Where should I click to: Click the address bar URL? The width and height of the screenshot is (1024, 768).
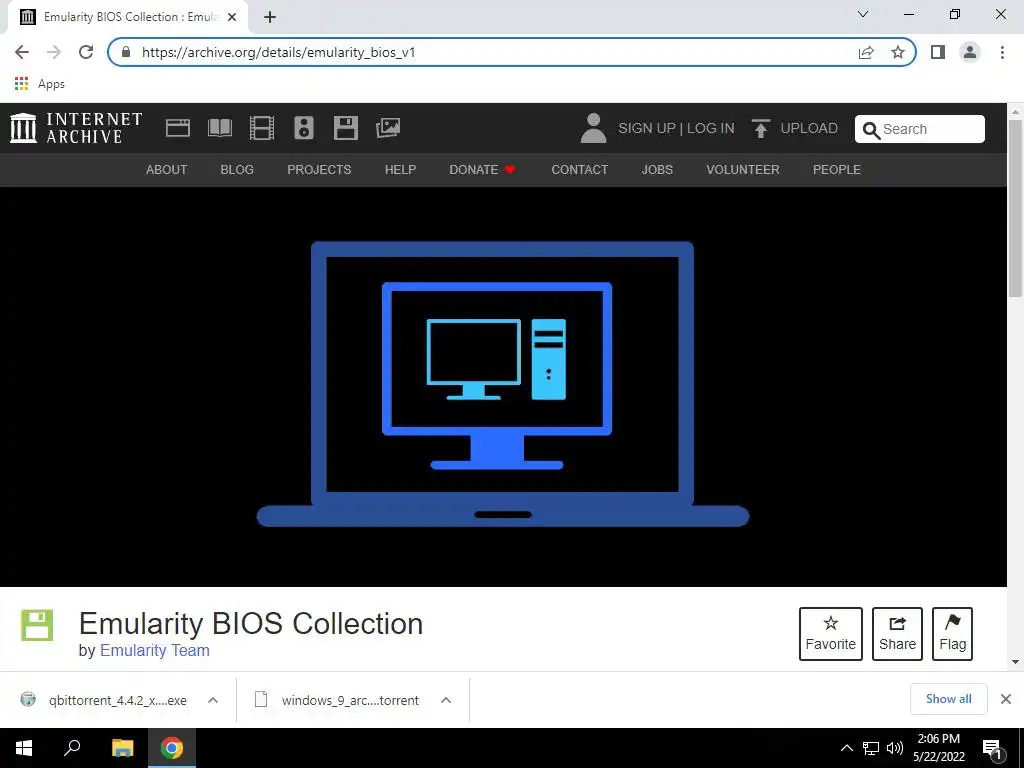point(278,52)
